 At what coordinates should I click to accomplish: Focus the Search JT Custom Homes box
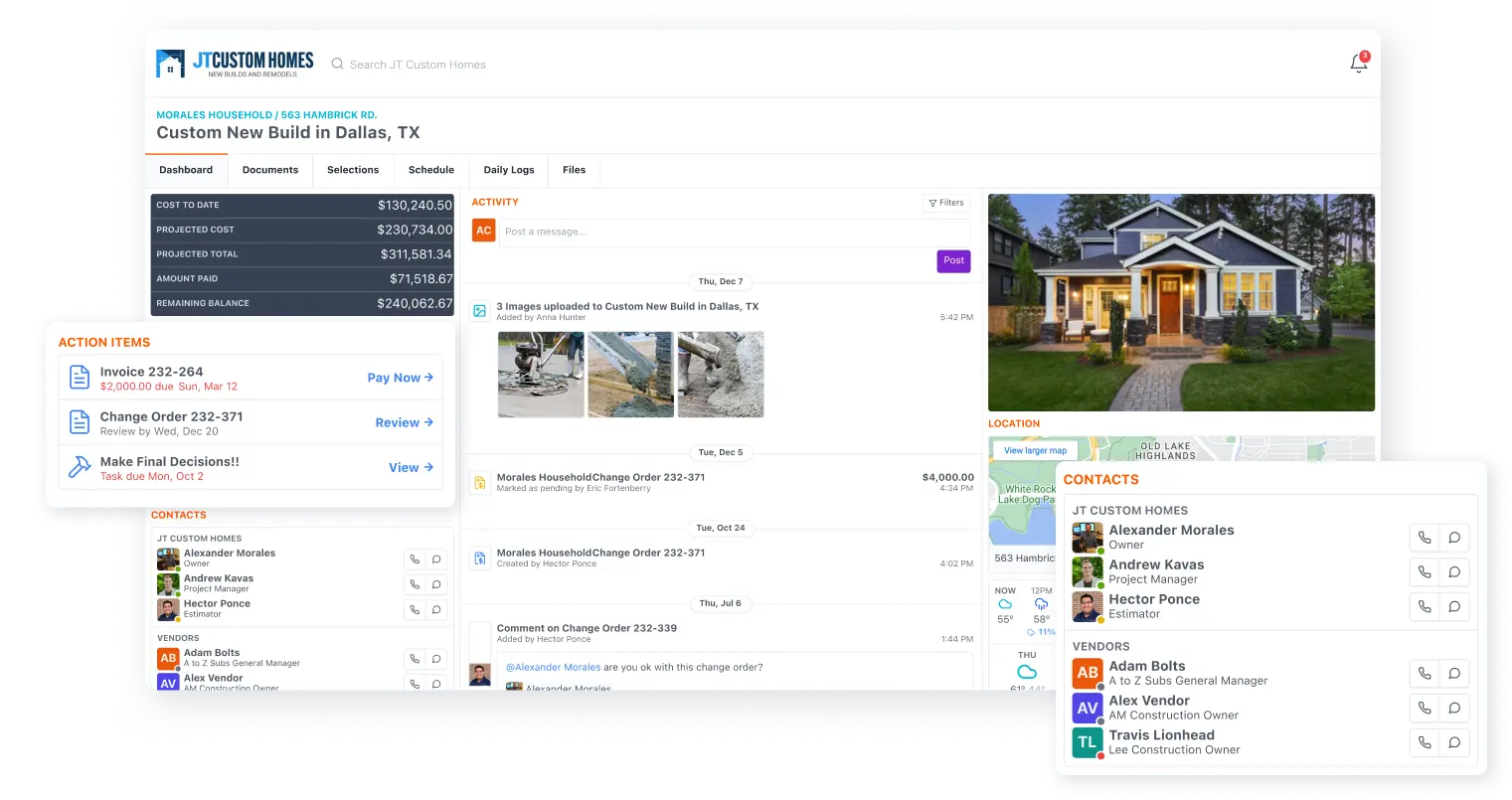(418, 65)
